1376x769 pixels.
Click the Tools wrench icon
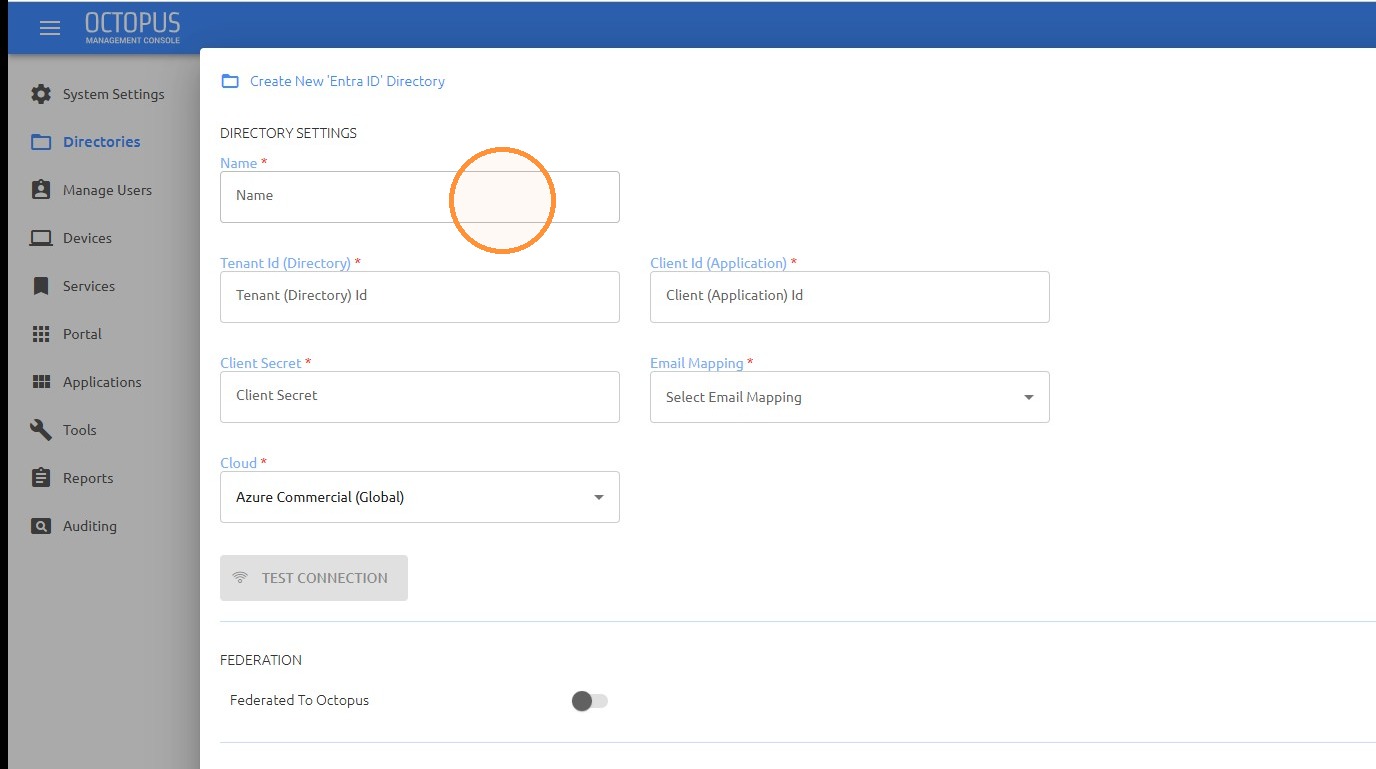point(41,430)
